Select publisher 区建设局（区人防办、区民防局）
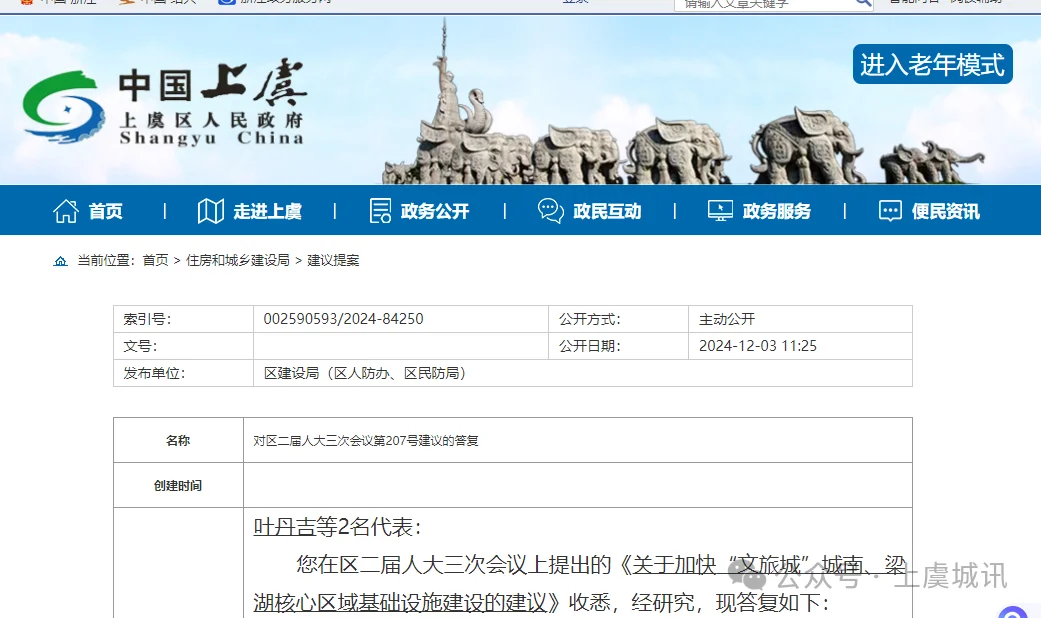Screen dimensions: 1041x618 coord(365,373)
